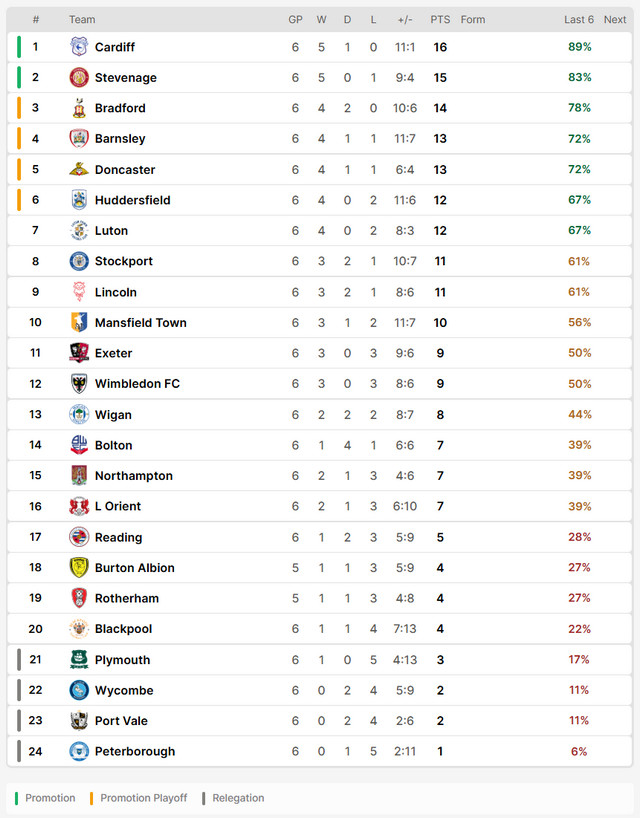640x818 pixels.
Task: Select the Huddersfield club crest
Action: (79, 200)
